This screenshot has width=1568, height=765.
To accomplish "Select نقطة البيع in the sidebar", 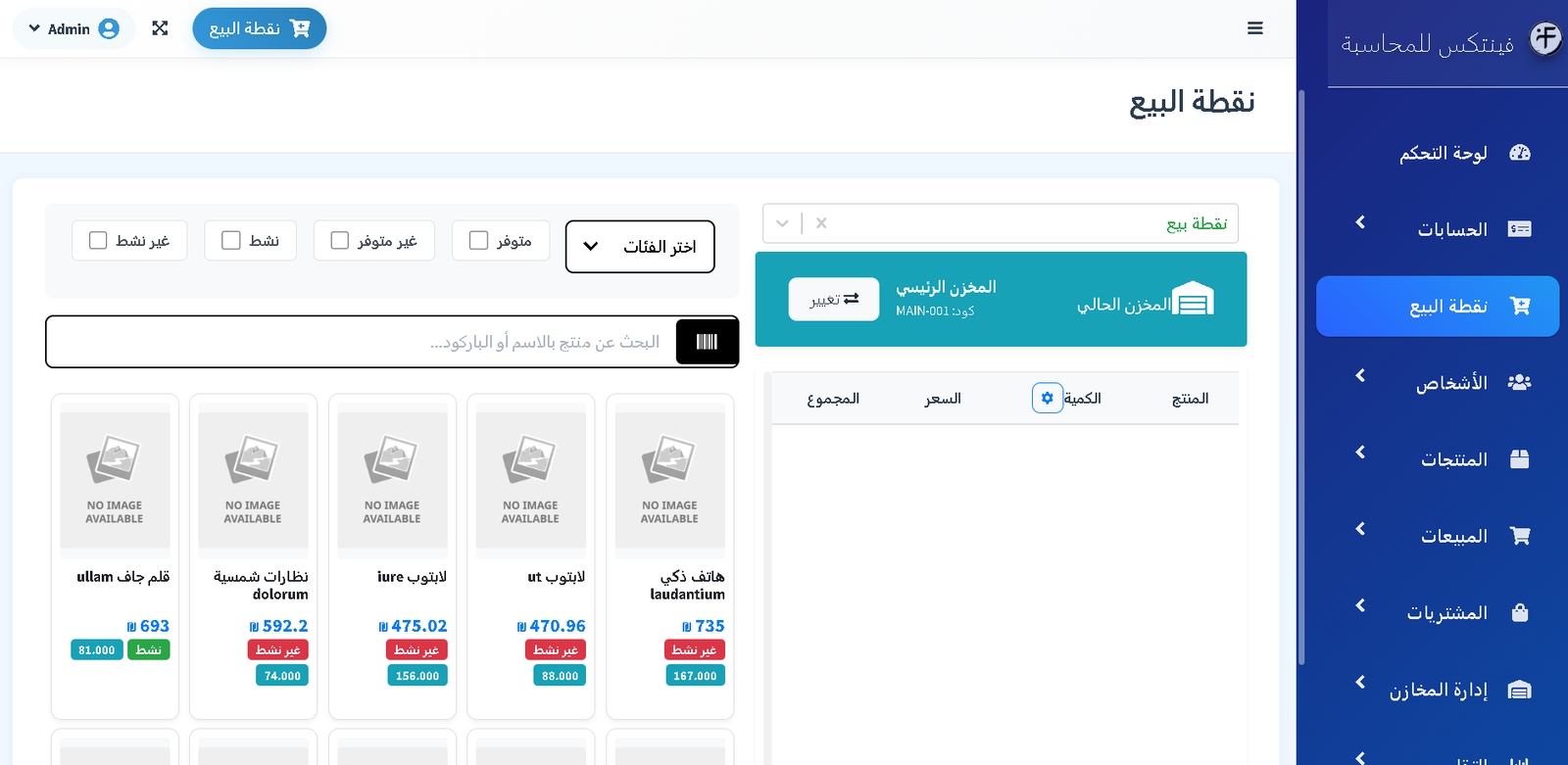I will coord(1438,307).
